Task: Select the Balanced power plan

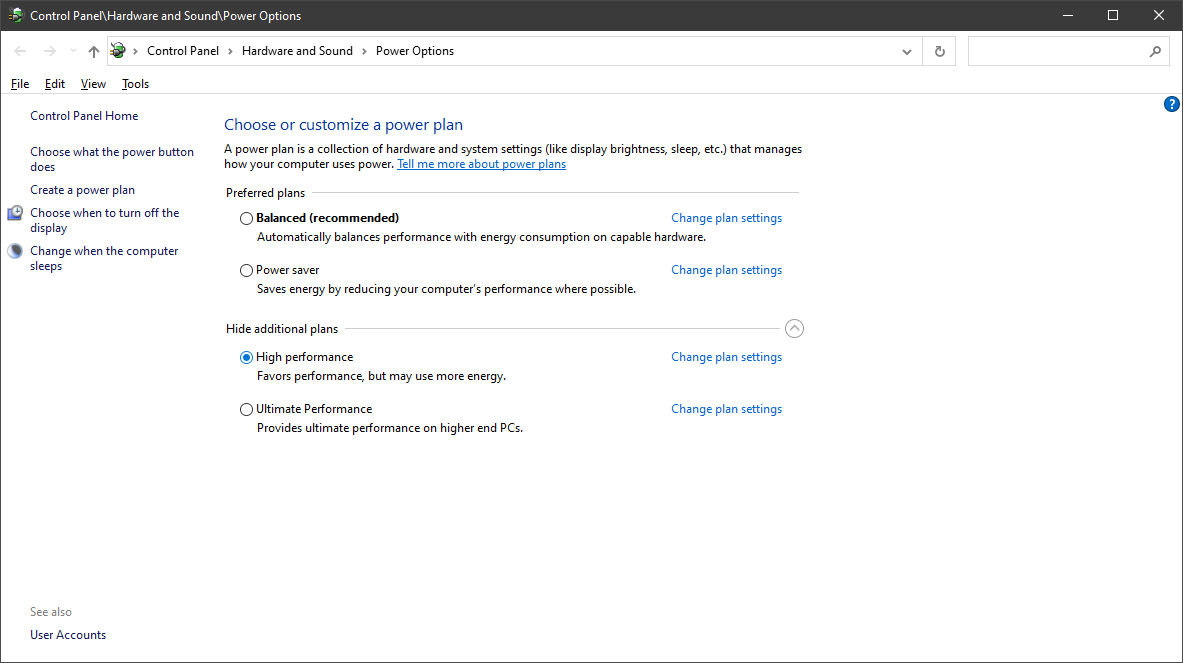Action: [246, 218]
